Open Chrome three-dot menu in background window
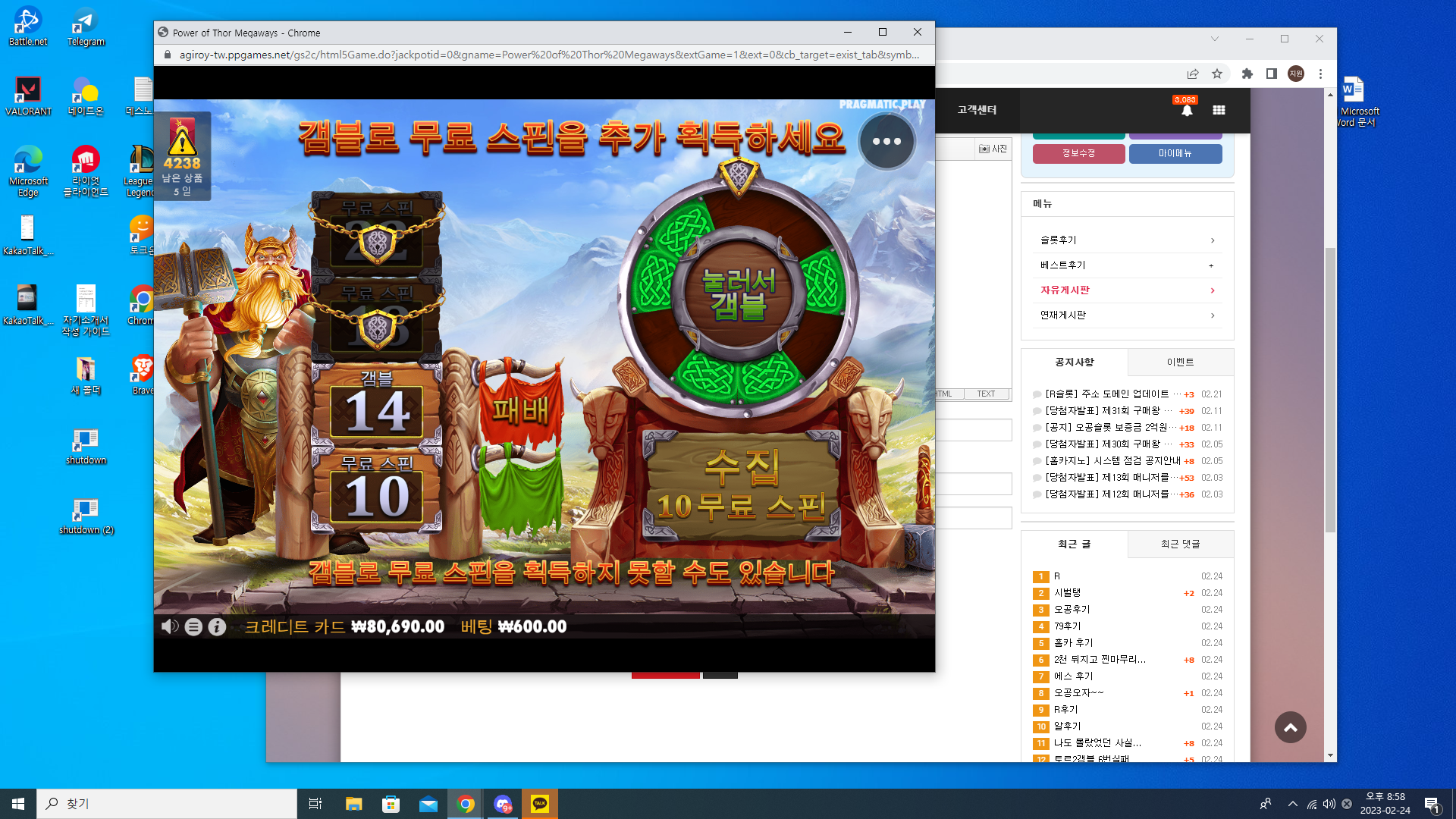1456x819 pixels. coord(1320,74)
